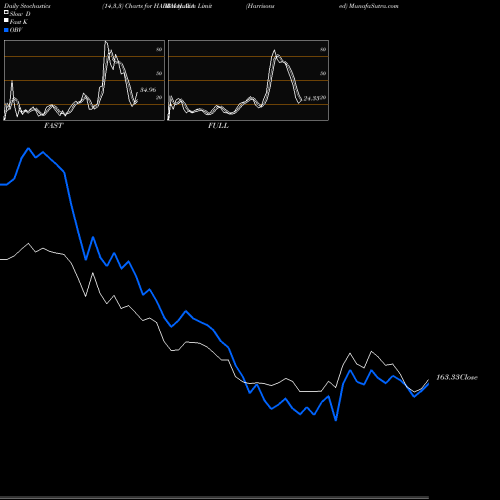Image resolution: width=500 pixels, height=500 pixels.
Task: Click the Slow D legend color box
Action: point(6,13)
